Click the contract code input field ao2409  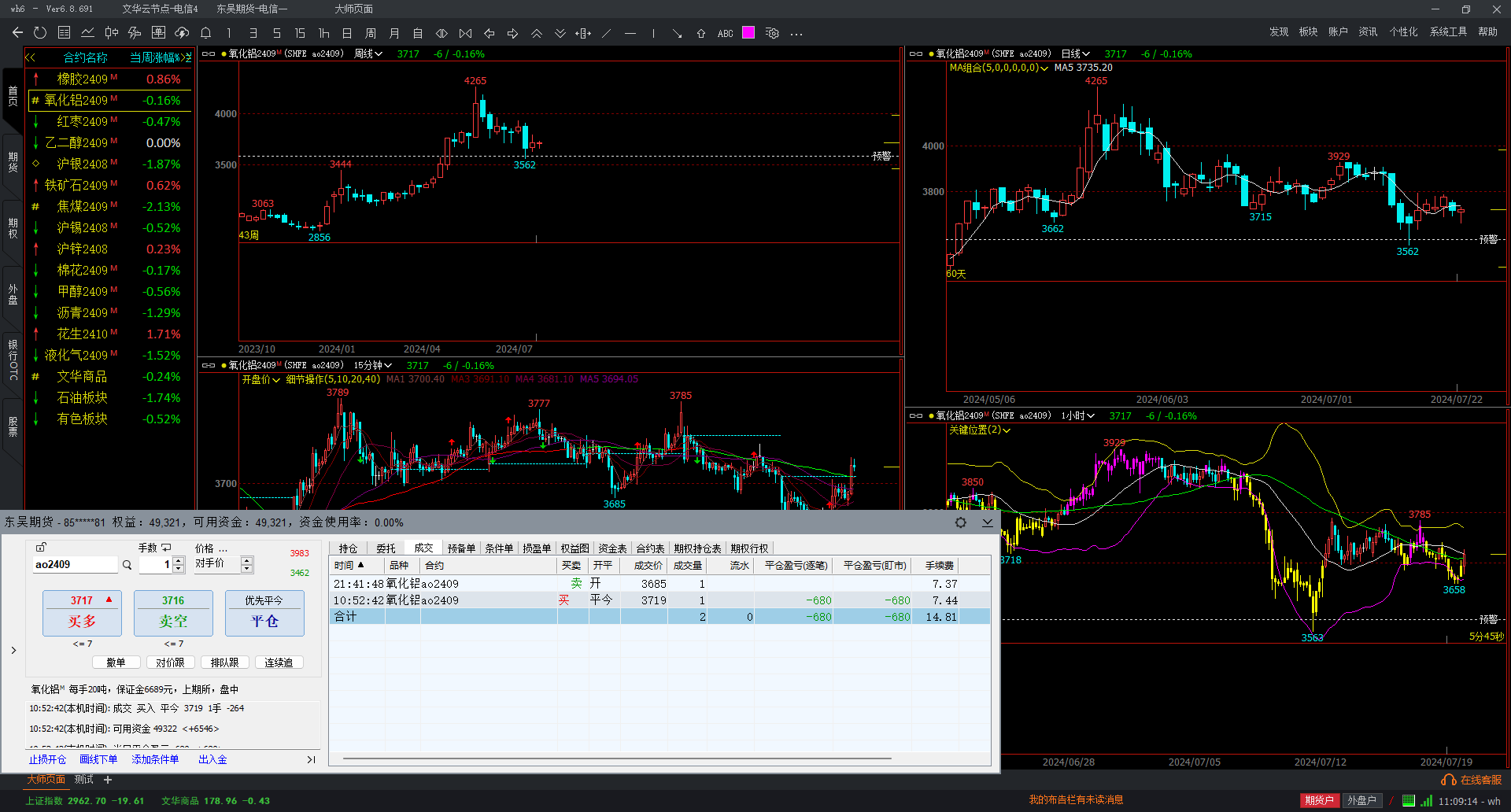click(76, 564)
